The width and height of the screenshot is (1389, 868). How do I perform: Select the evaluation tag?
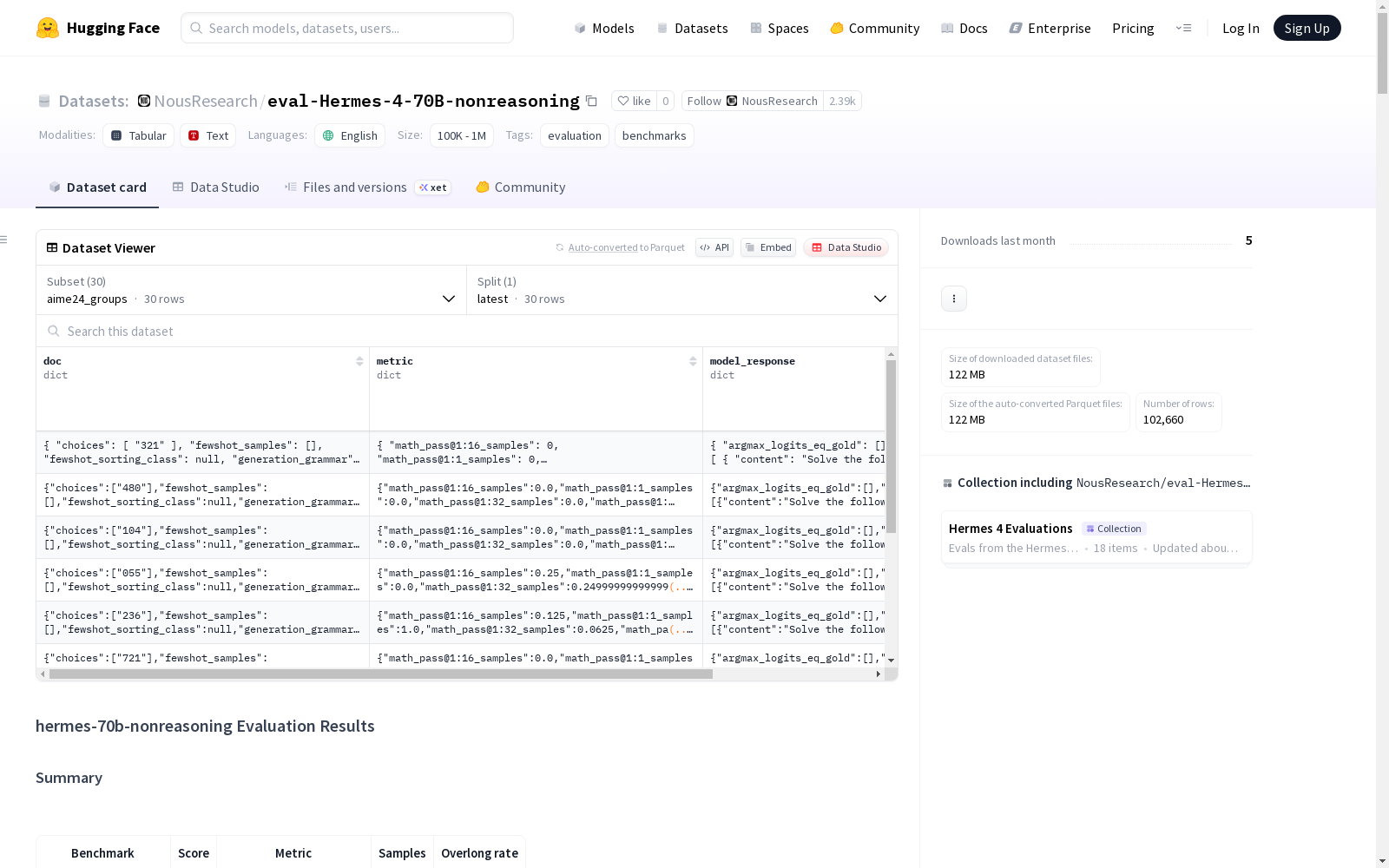[x=575, y=135]
